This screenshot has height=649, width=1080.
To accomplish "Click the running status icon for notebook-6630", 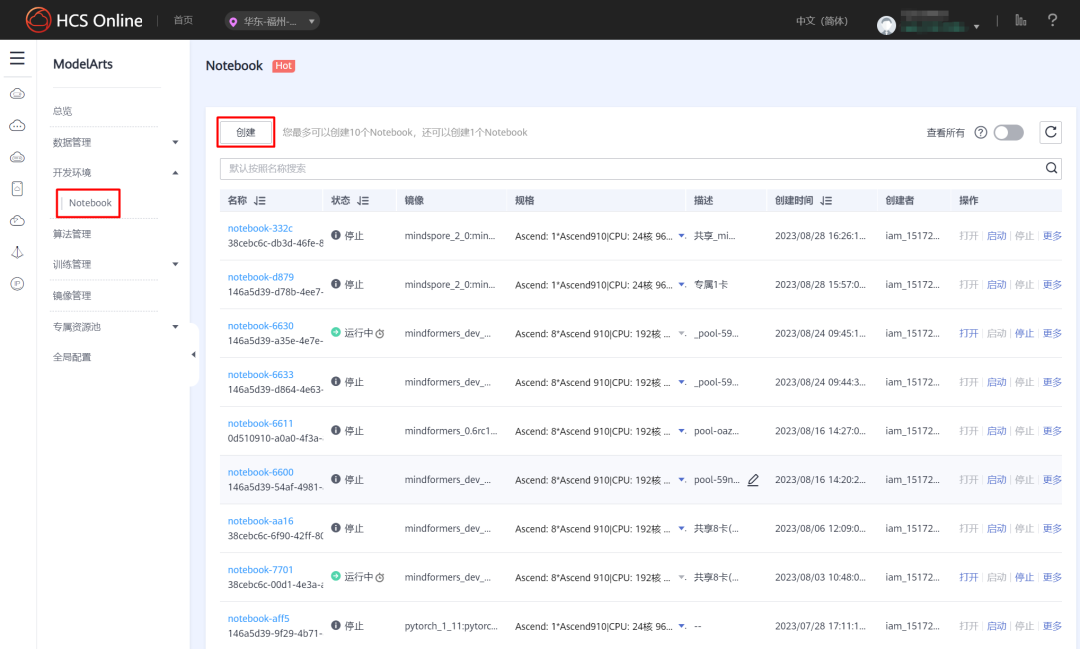I will coord(335,332).
